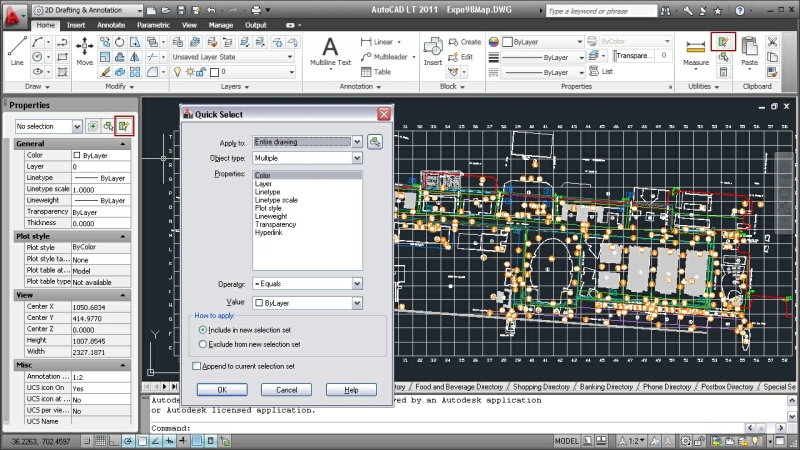Image resolution: width=800 pixels, height=450 pixels.
Task: Click select objects button beside Apply to
Action: click(x=375, y=142)
